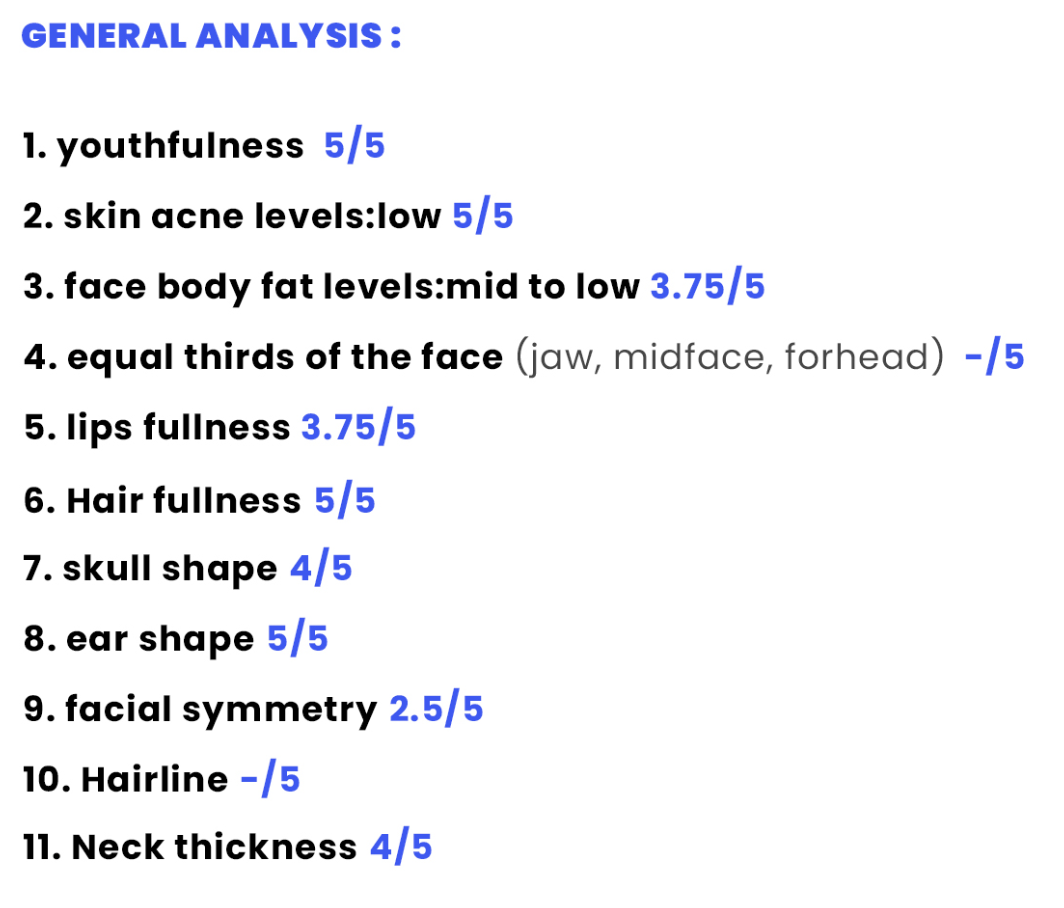Viewport: 1064px width, 908px height.
Task: Select the Hair fullness item
Action: [x=200, y=501]
